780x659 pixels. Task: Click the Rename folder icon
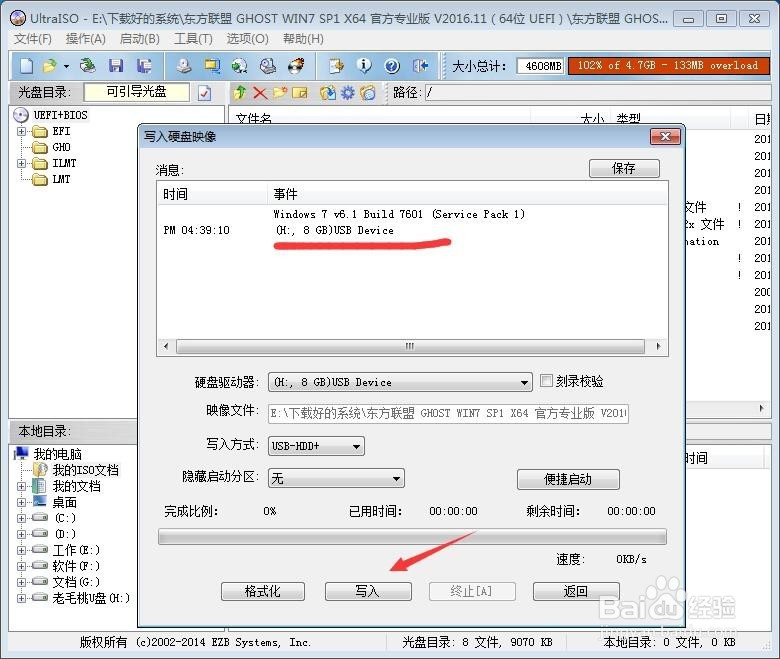(x=300, y=93)
